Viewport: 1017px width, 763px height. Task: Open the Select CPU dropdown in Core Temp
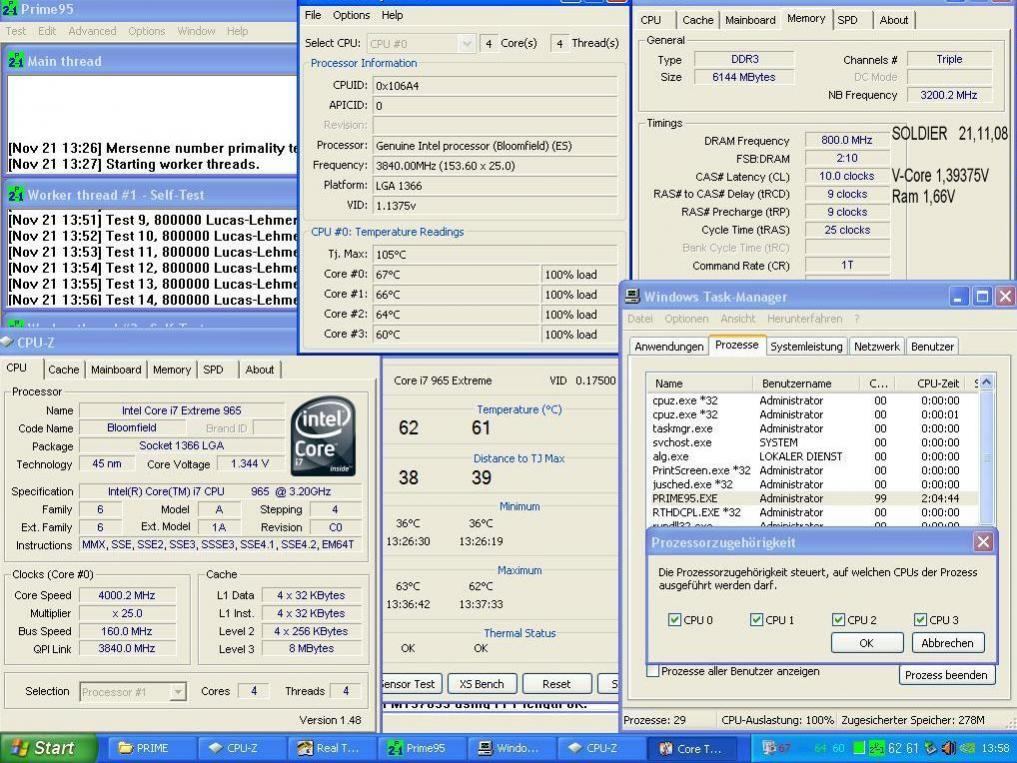pos(466,43)
